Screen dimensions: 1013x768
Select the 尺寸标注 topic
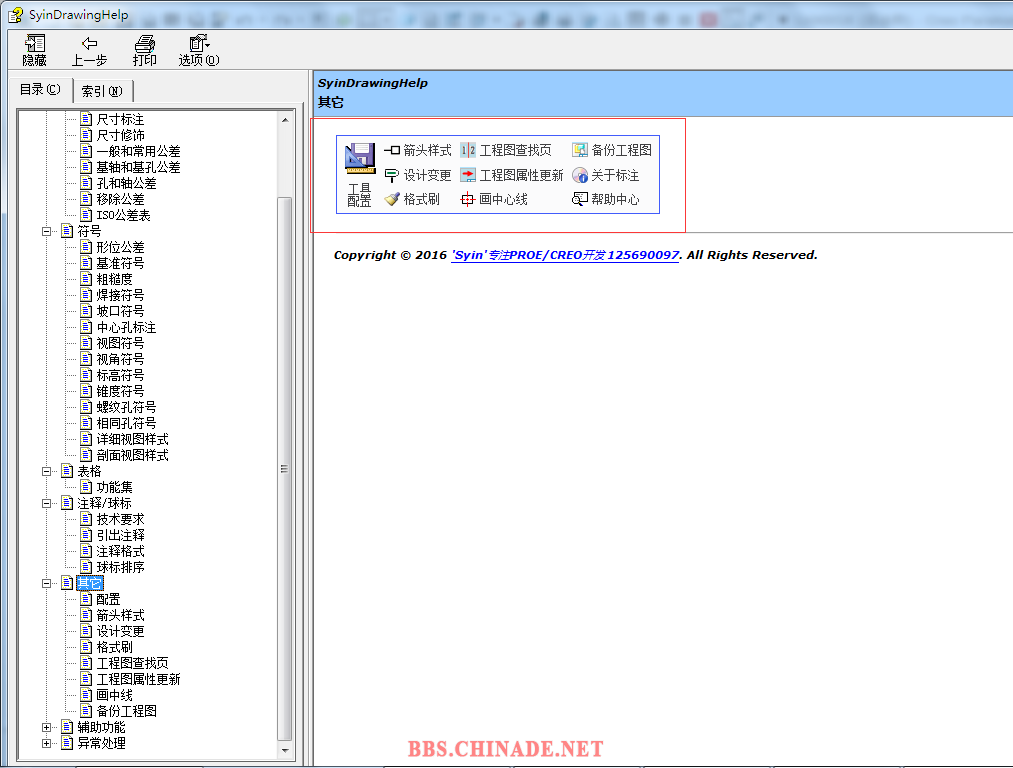[120, 119]
